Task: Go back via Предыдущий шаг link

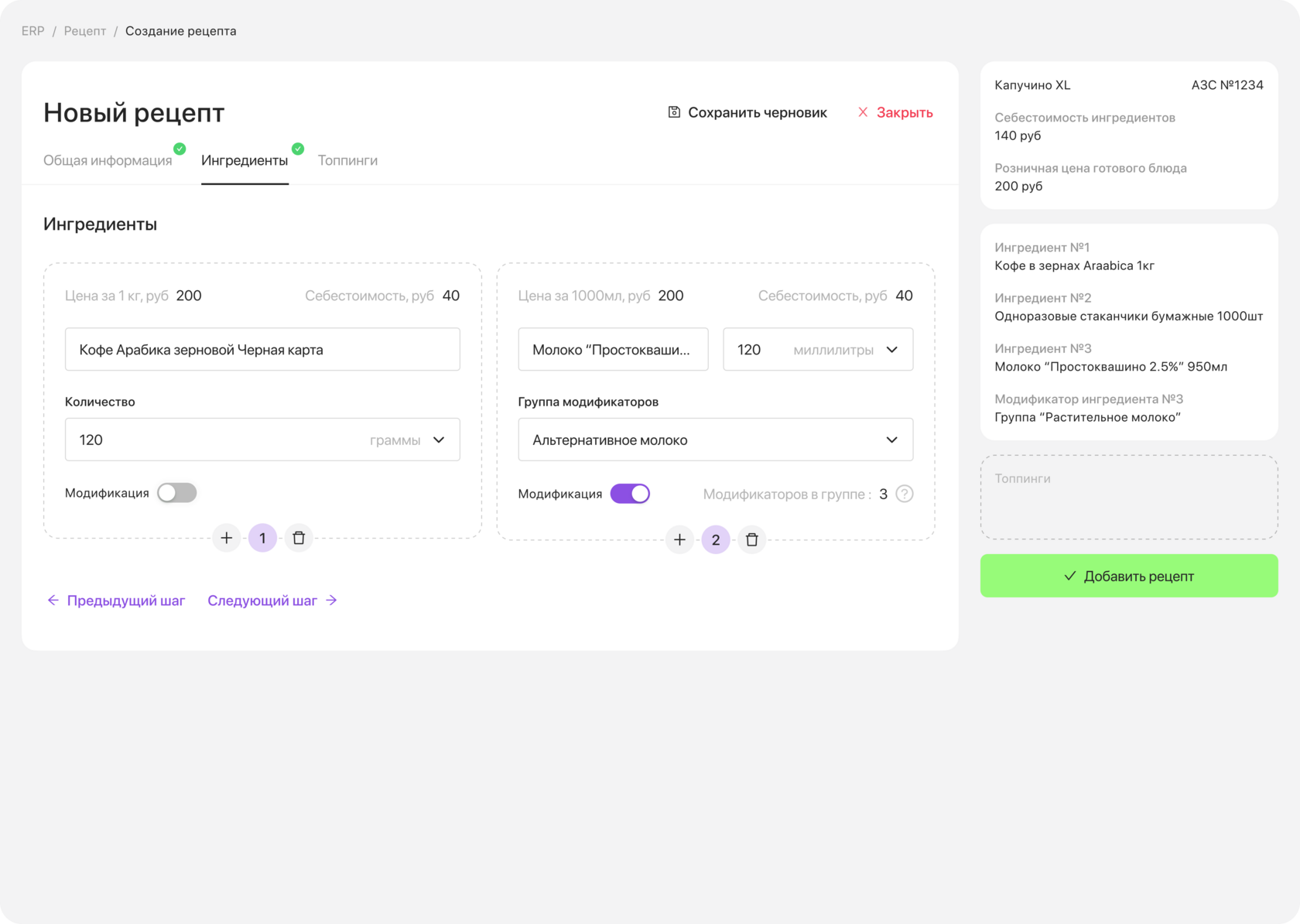Action: (x=116, y=601)
